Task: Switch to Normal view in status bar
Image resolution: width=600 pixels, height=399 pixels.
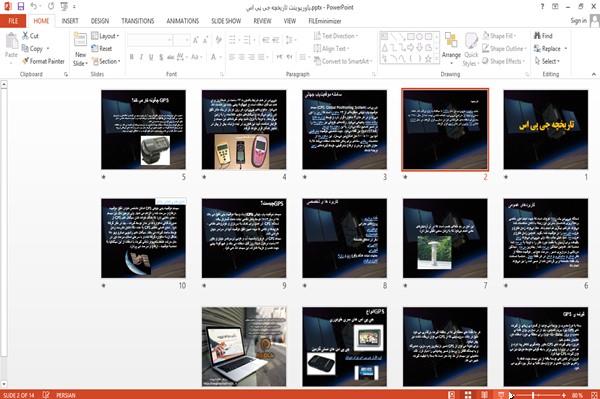Action: coord(452,395)
